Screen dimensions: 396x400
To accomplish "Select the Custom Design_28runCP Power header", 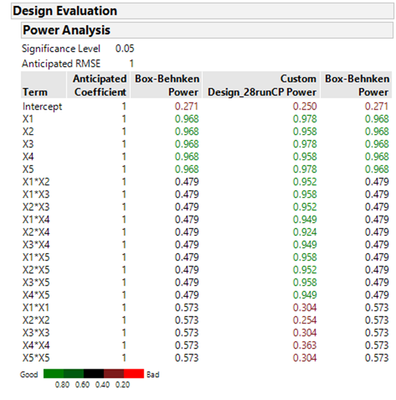I will (262, 85).
